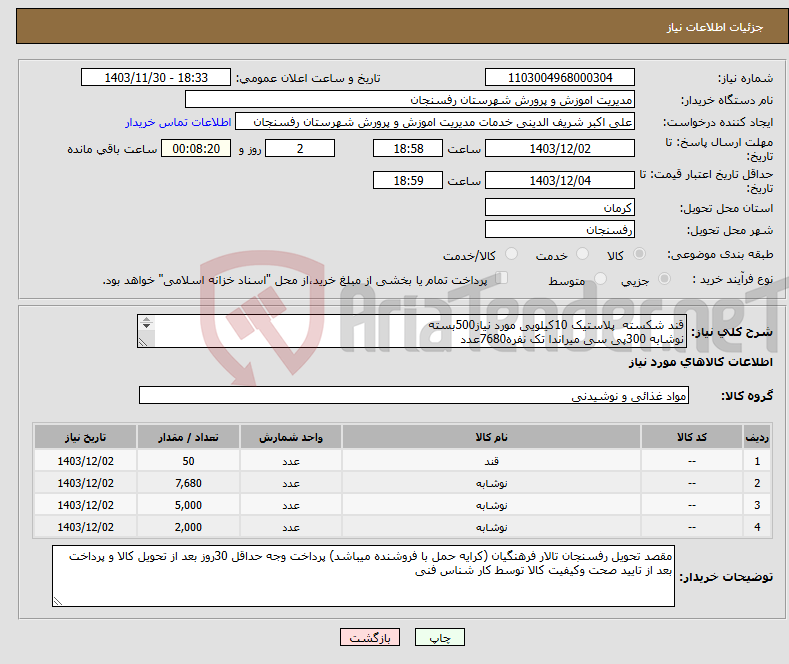Click the بازگشت (back) button
The image size is (789, 664).
pyautogui.click(x=370, y=637)
